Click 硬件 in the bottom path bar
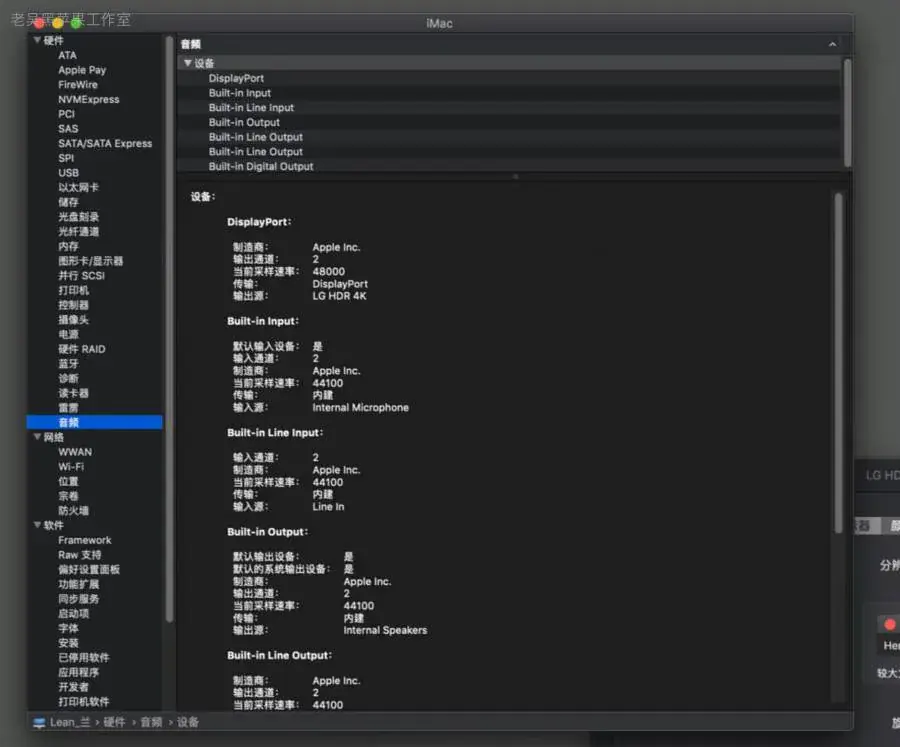The height and width of the screenshot is (747, 900). 114,722
